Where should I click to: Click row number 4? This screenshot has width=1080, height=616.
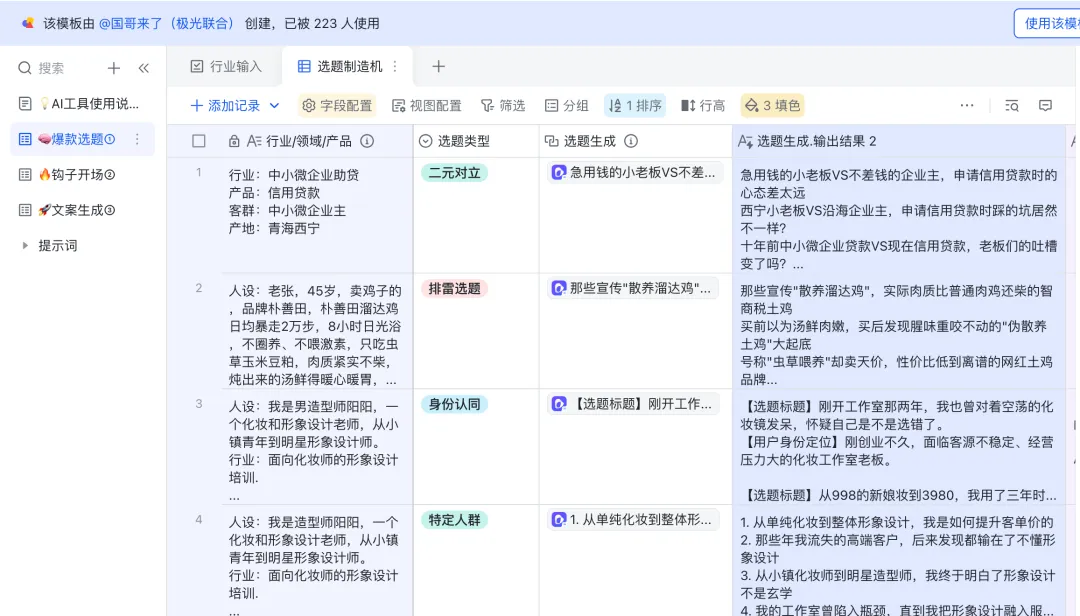[198, 520]
